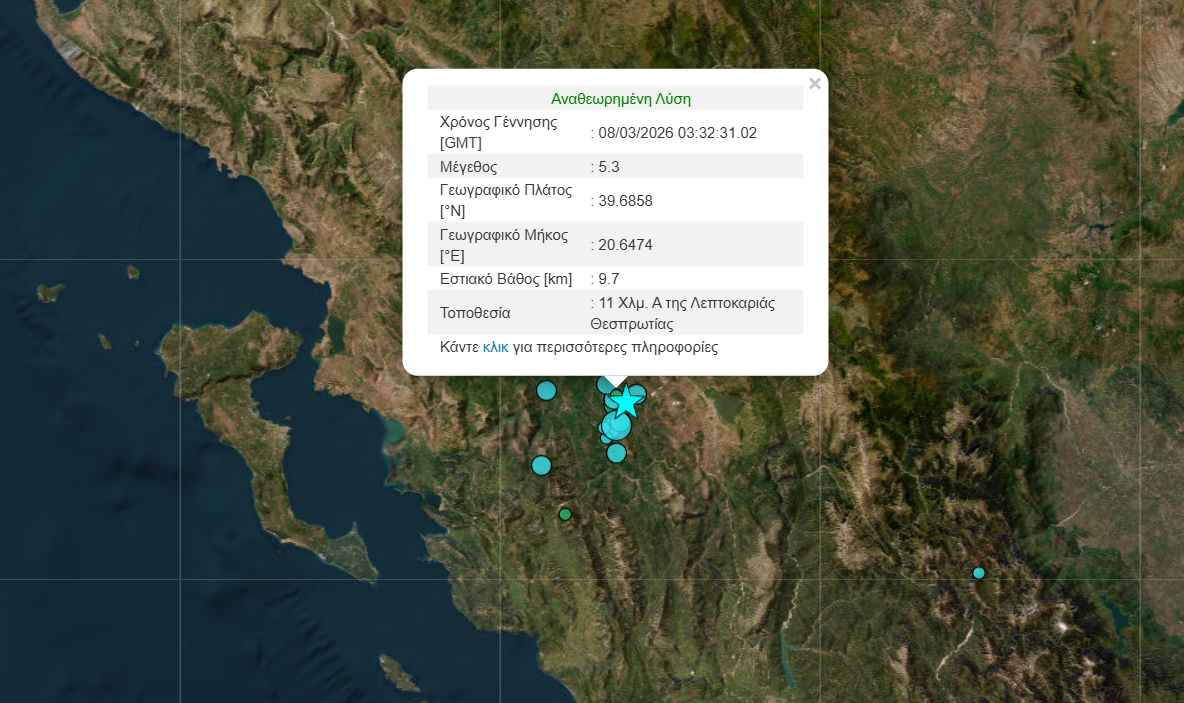
Task: Click the 'Μέγεθος' row label
Action: (468, 167)
